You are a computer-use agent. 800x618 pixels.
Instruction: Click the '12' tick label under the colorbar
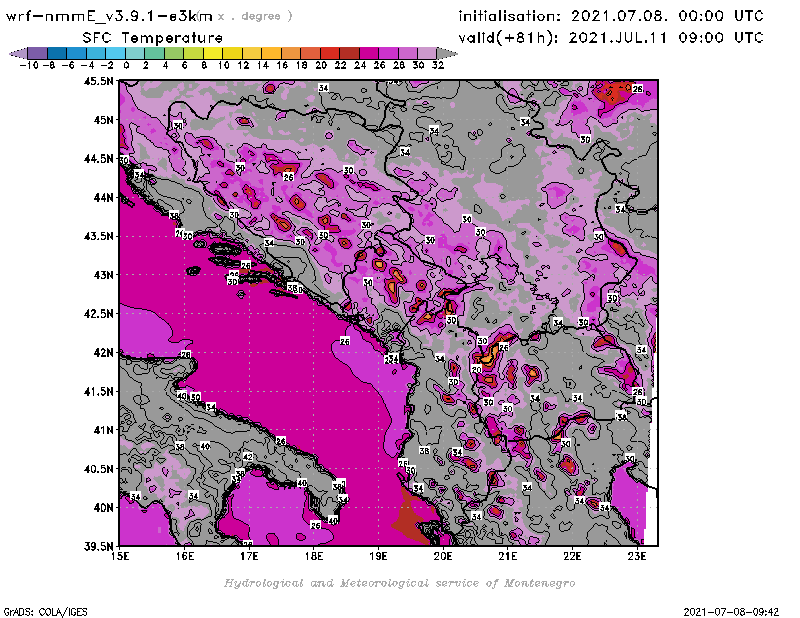tap(243, 65)
